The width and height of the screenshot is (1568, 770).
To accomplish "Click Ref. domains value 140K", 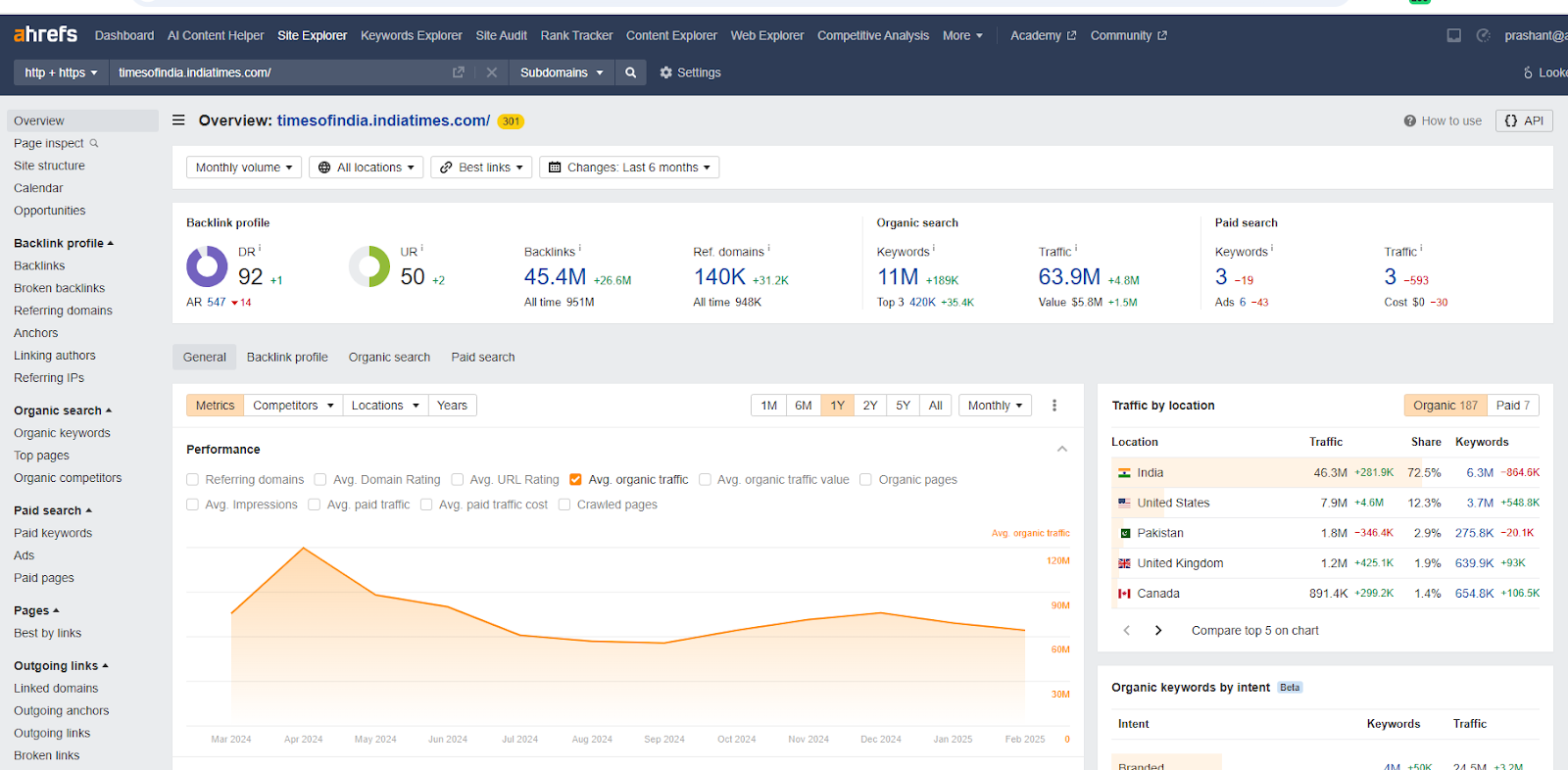I will tap(719, 277).
